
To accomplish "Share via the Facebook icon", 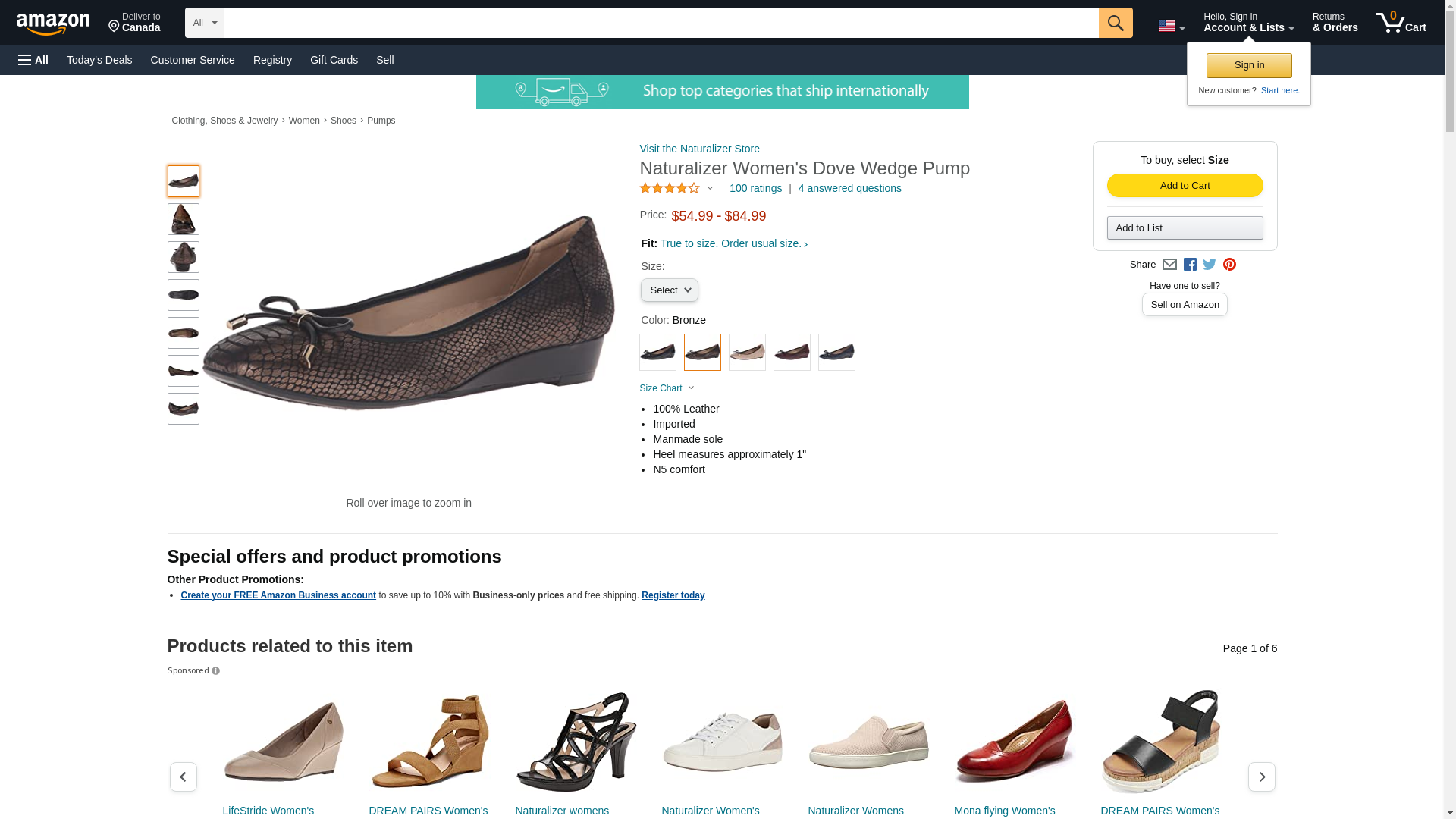I will pyautogui.click(x=1190, y=265).
